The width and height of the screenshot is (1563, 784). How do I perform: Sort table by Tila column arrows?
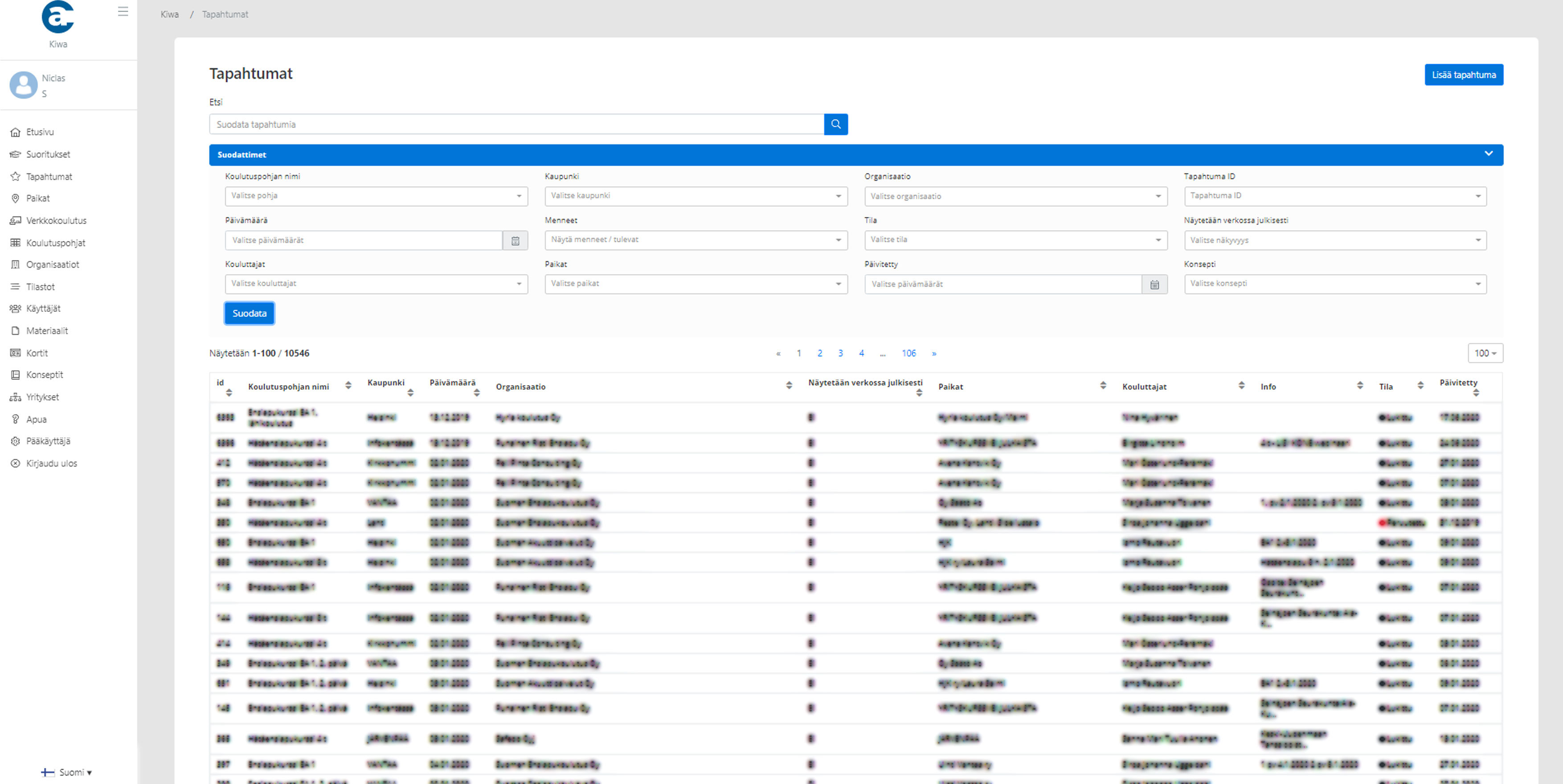(1420, 386)
